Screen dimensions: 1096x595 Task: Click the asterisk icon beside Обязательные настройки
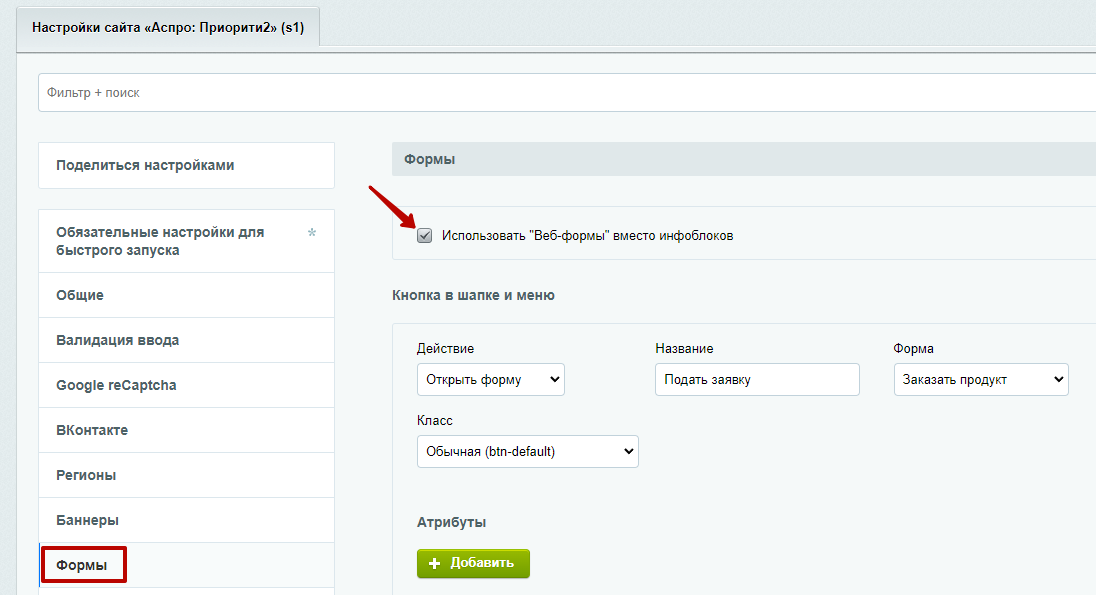click(312, 232)
